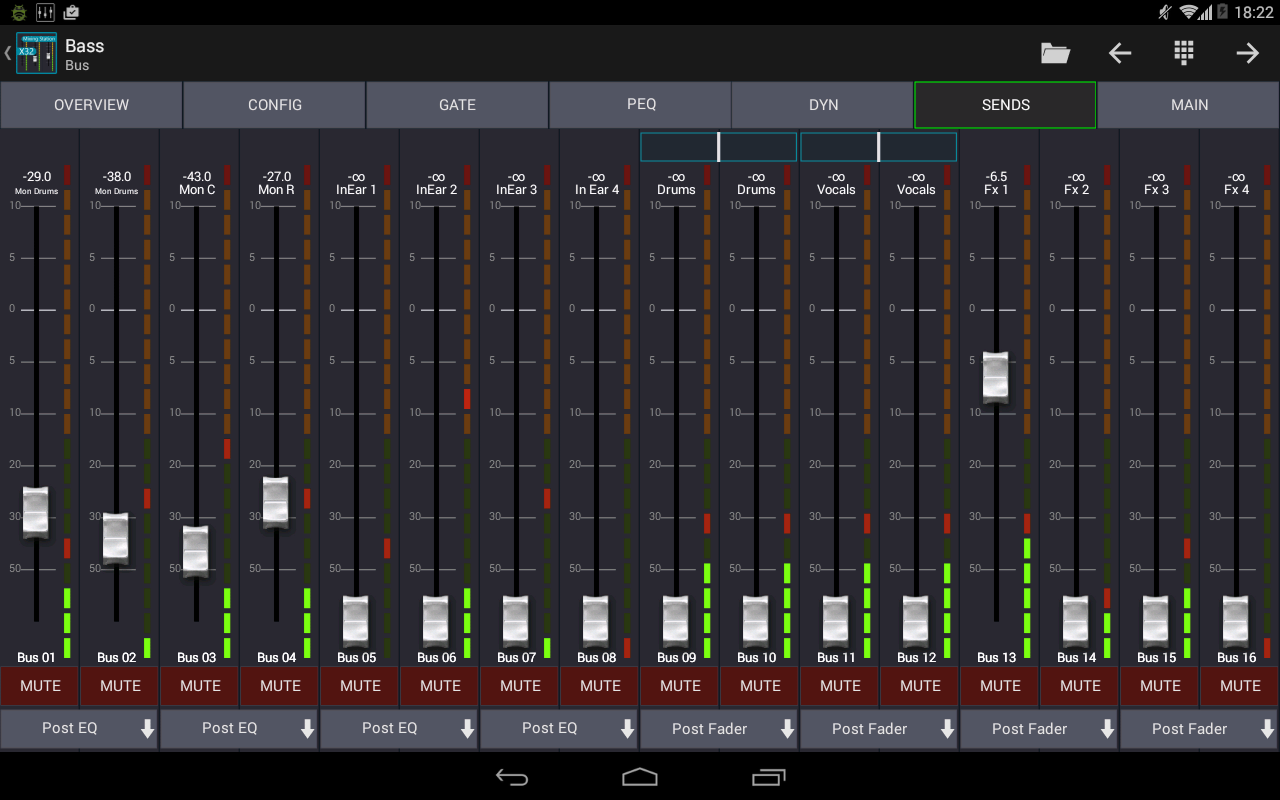Click the right arrow to go to next channel
This screenshot has height=800, width=1280.
click(1247, 53)
